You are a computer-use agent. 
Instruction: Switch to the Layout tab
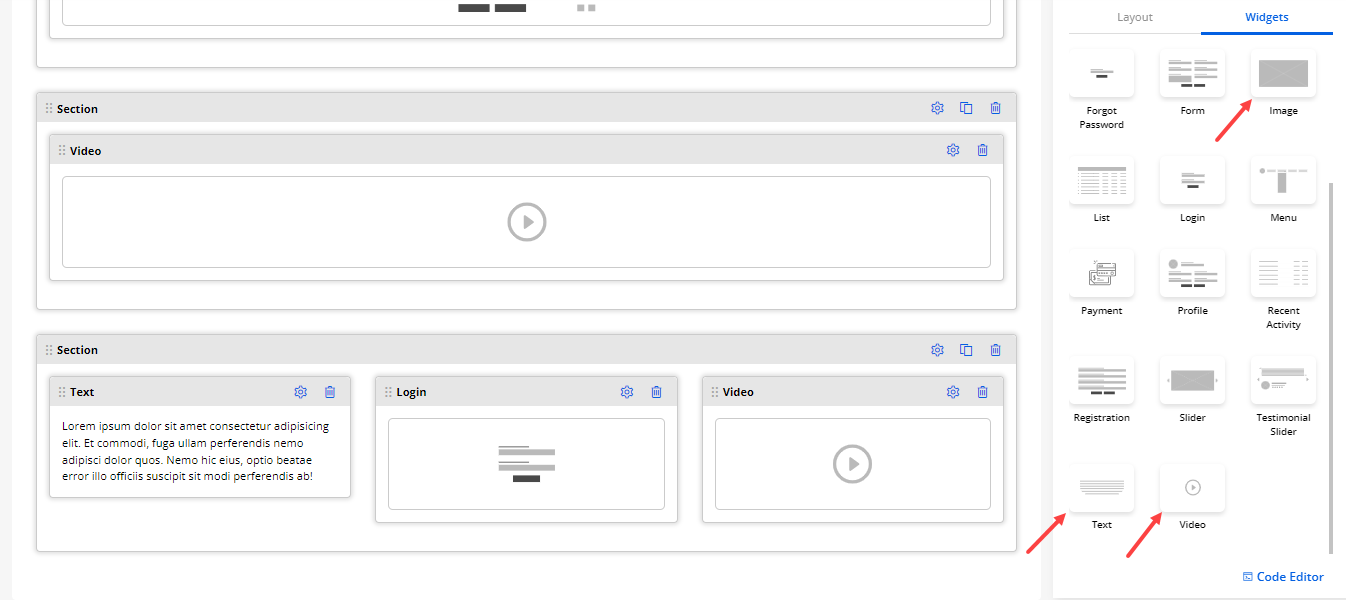(x=1134, y=17)
